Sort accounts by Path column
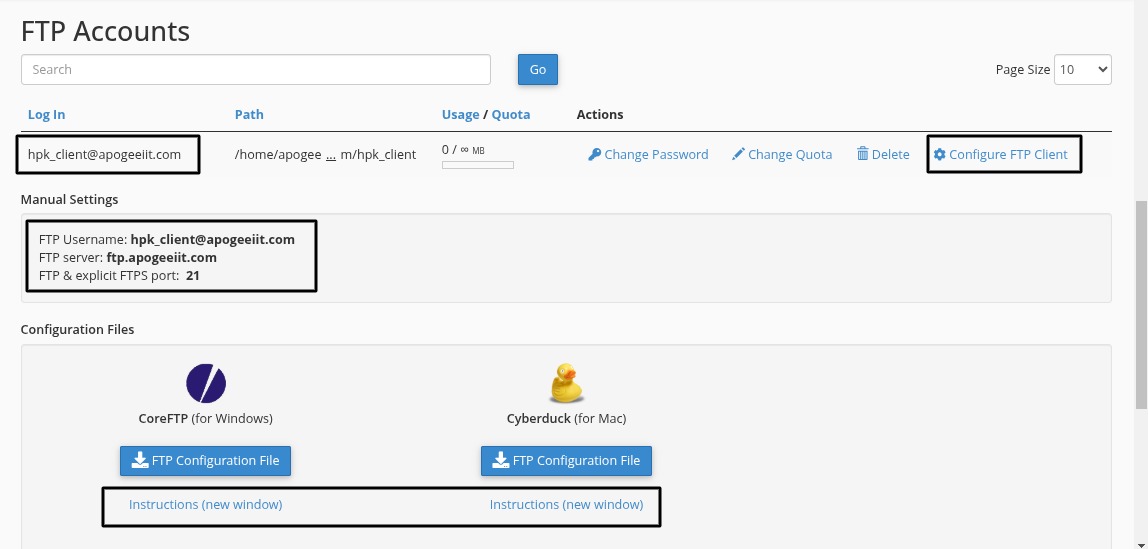Image resolution: width=1148 pixels, height=549 pixels. coord(249,115)
